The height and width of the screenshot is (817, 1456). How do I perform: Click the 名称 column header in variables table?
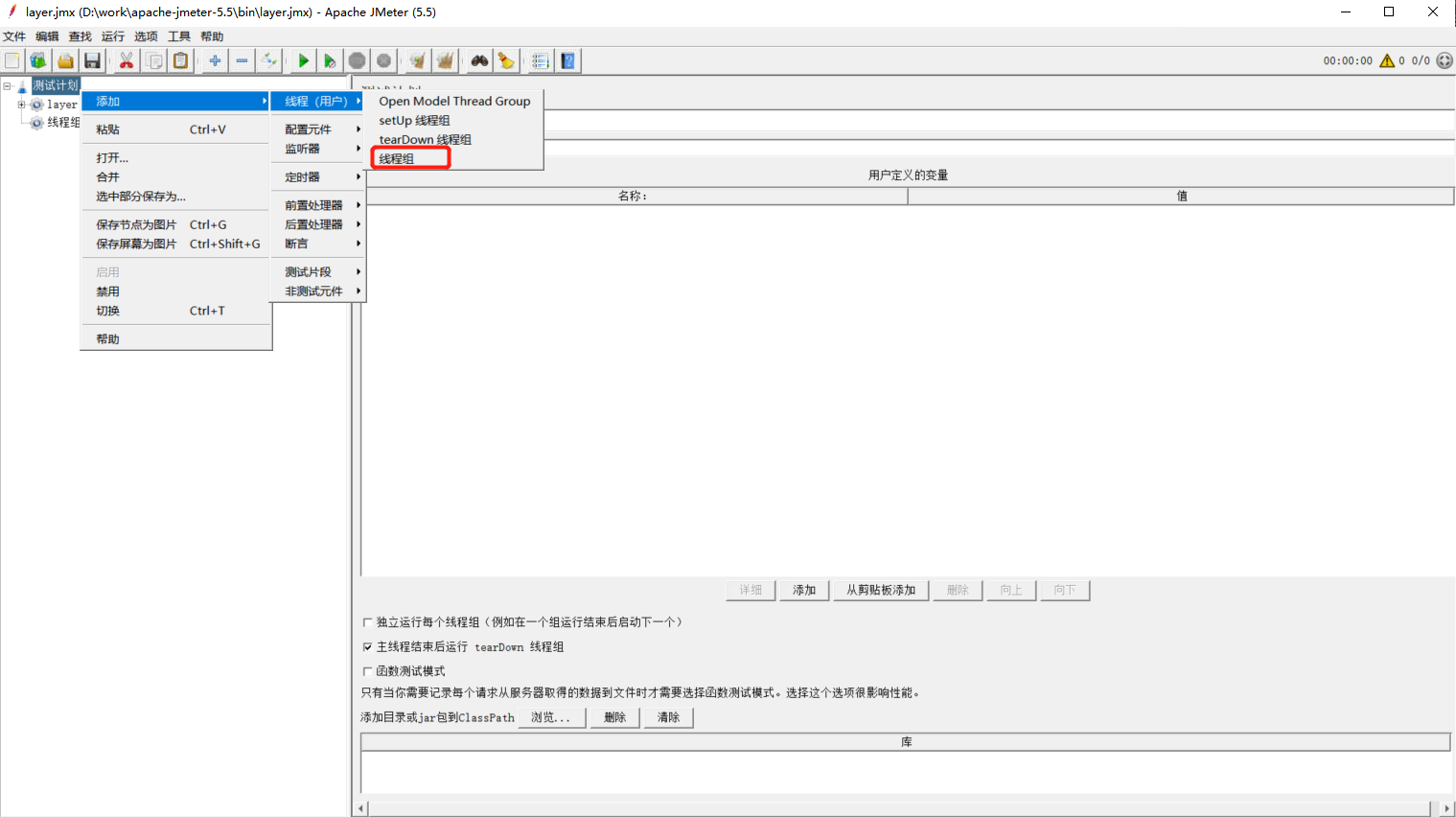[634, 196]
